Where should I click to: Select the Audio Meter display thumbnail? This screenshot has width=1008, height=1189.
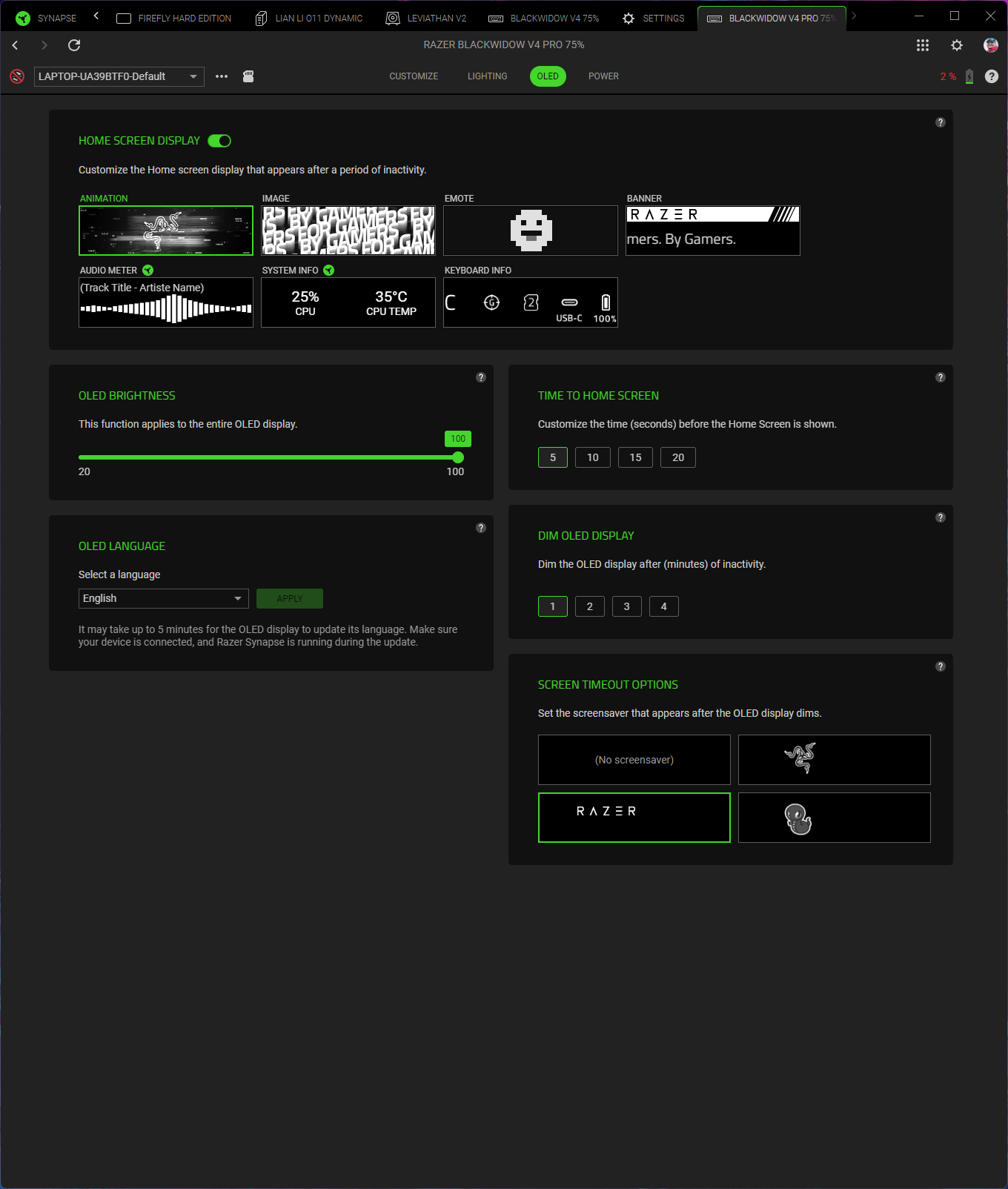166,302
